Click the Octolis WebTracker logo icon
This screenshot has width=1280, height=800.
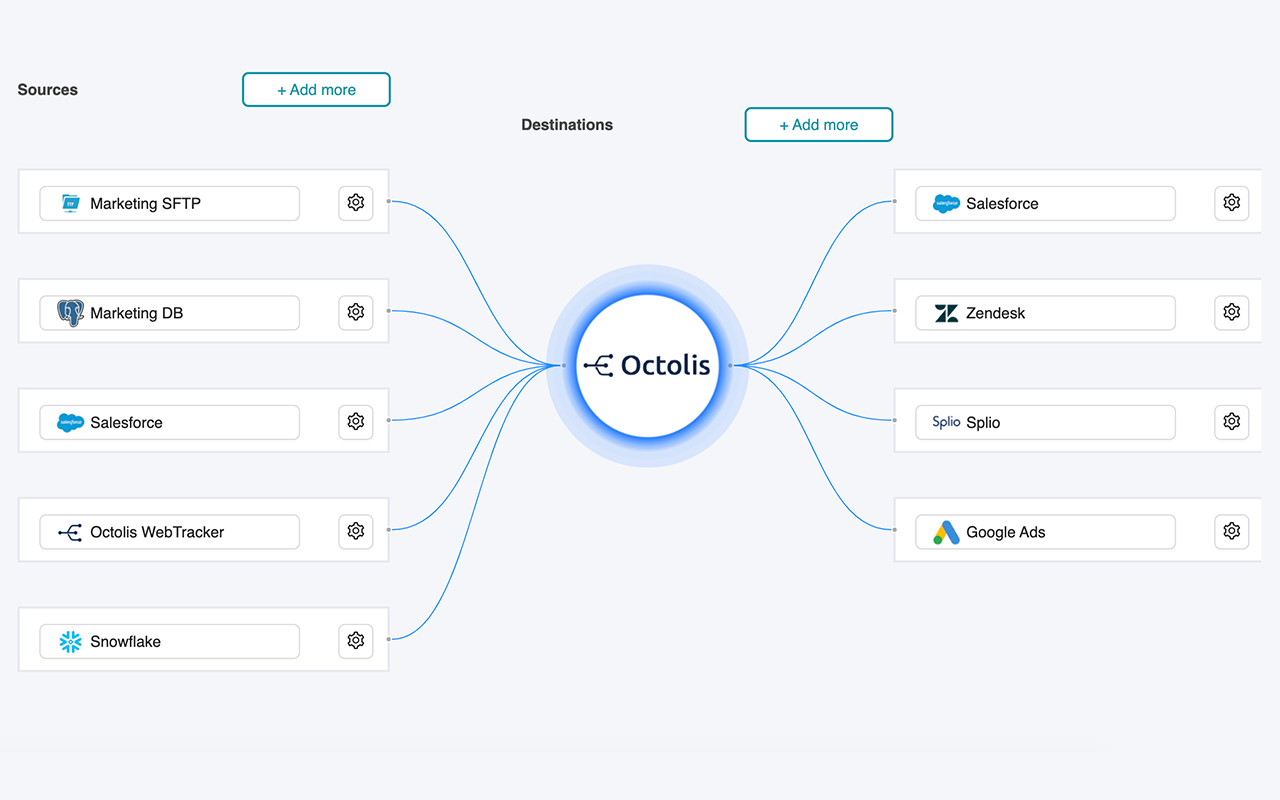tap(70, 532)
